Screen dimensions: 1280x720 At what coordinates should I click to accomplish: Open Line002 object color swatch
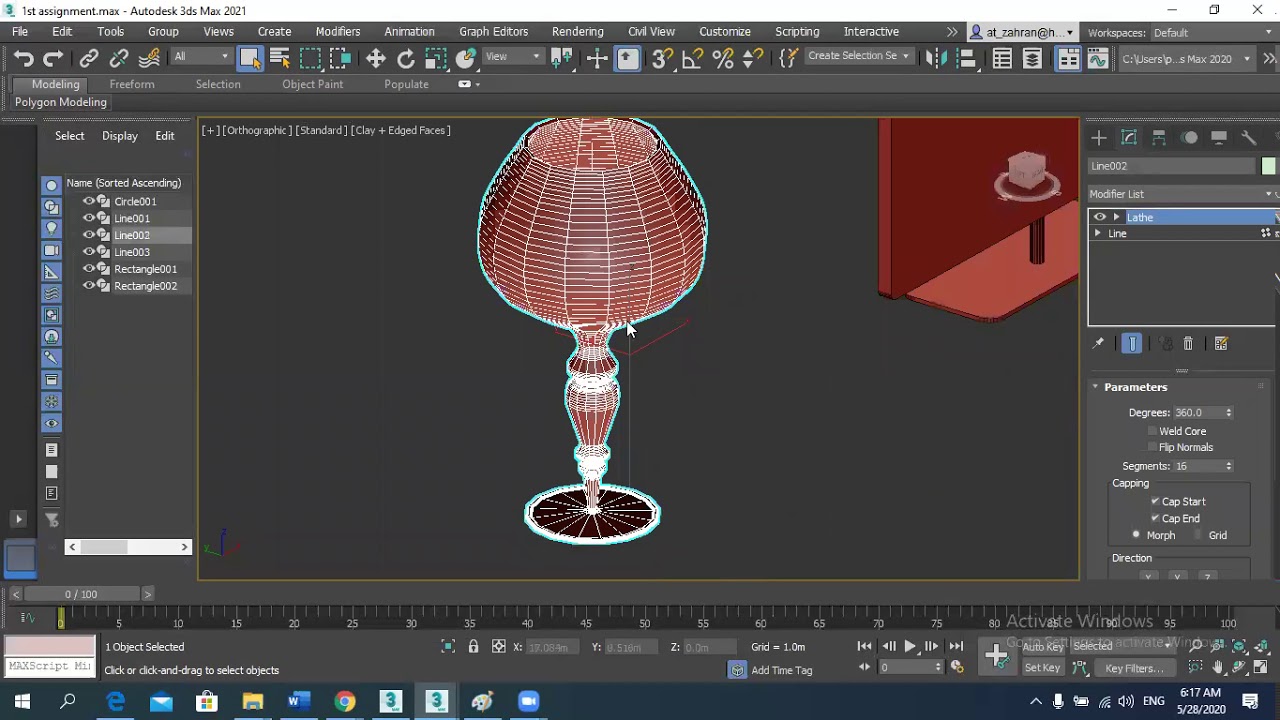point(1269,166)
